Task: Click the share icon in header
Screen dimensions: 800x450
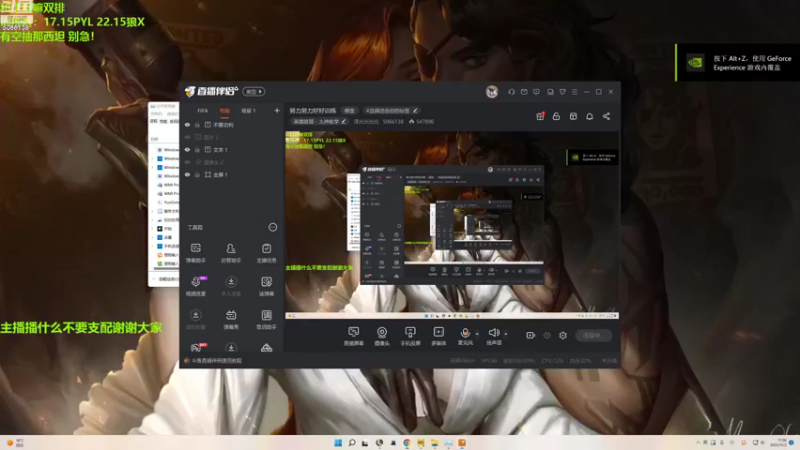Action: click(x=607, y=116)
